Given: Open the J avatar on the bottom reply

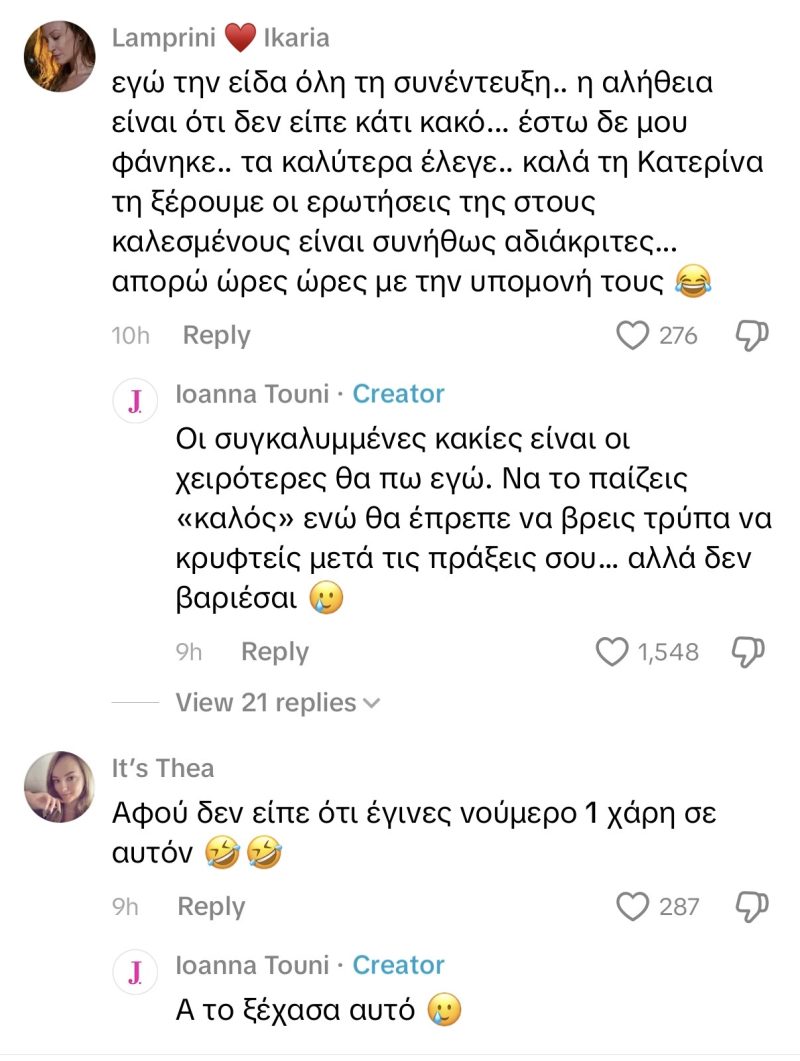Looking at the screenshot, I should [x=134, y=965].
